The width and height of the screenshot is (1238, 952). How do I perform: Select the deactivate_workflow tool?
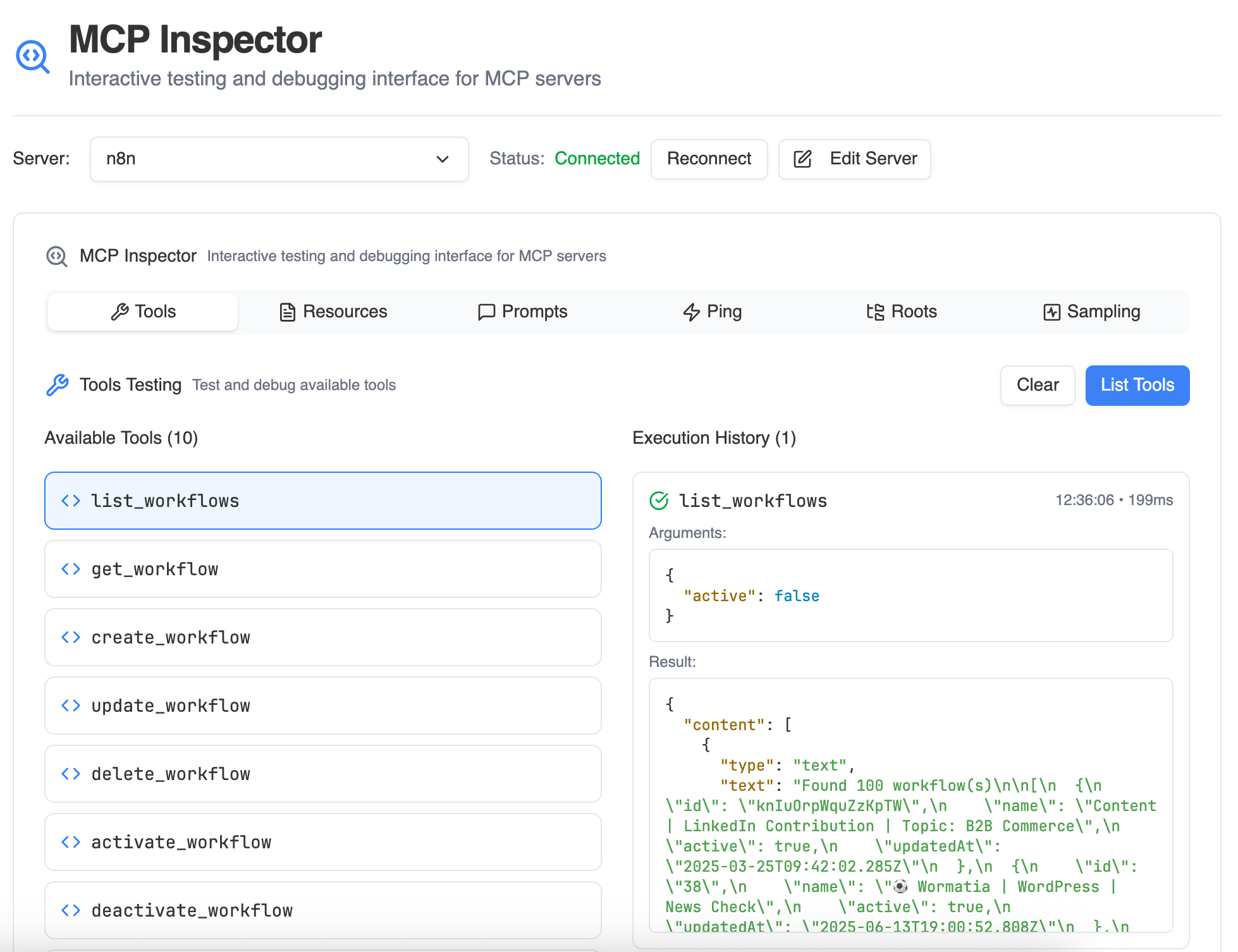click(323, 910)
